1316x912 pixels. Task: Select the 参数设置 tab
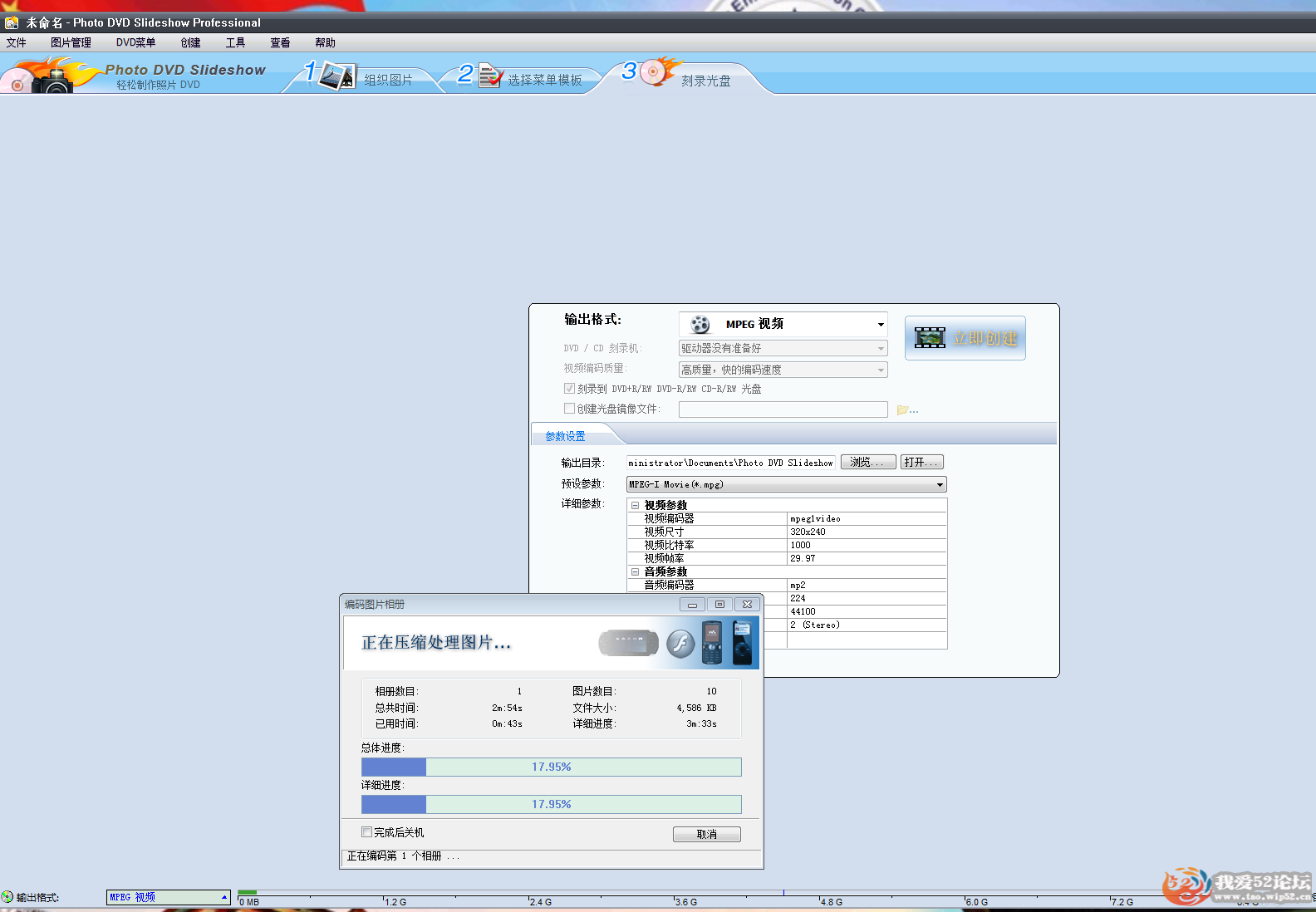(x=565, y=436)
